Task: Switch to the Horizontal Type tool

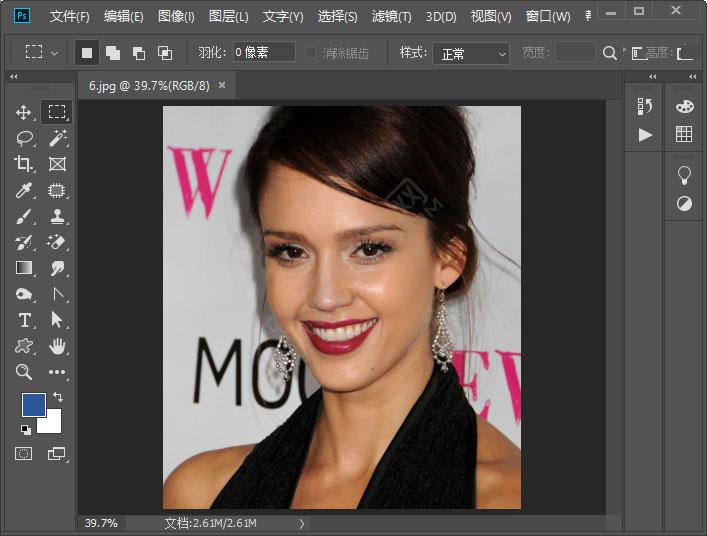Action: pos(25,320)
